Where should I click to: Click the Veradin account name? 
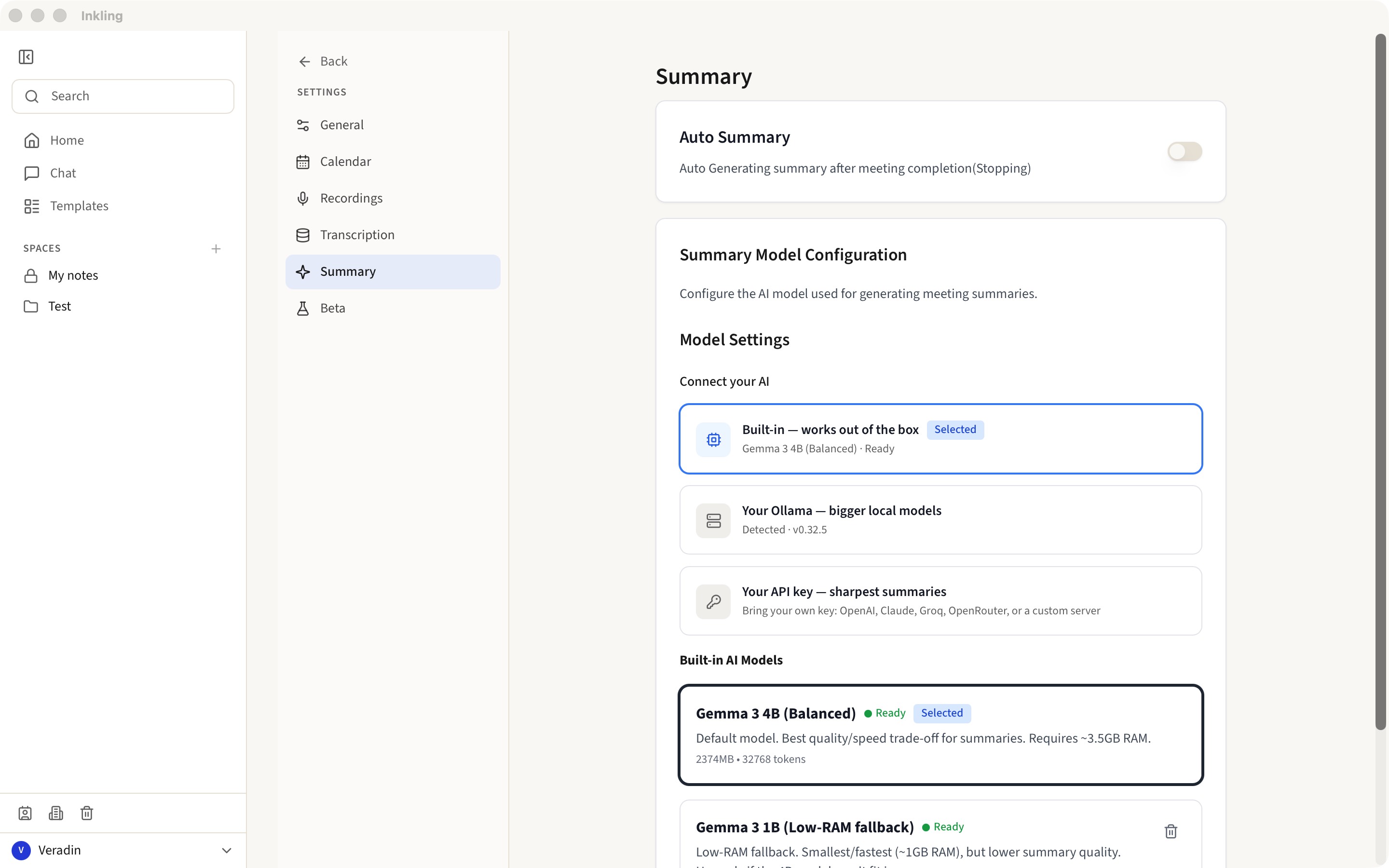60,850
